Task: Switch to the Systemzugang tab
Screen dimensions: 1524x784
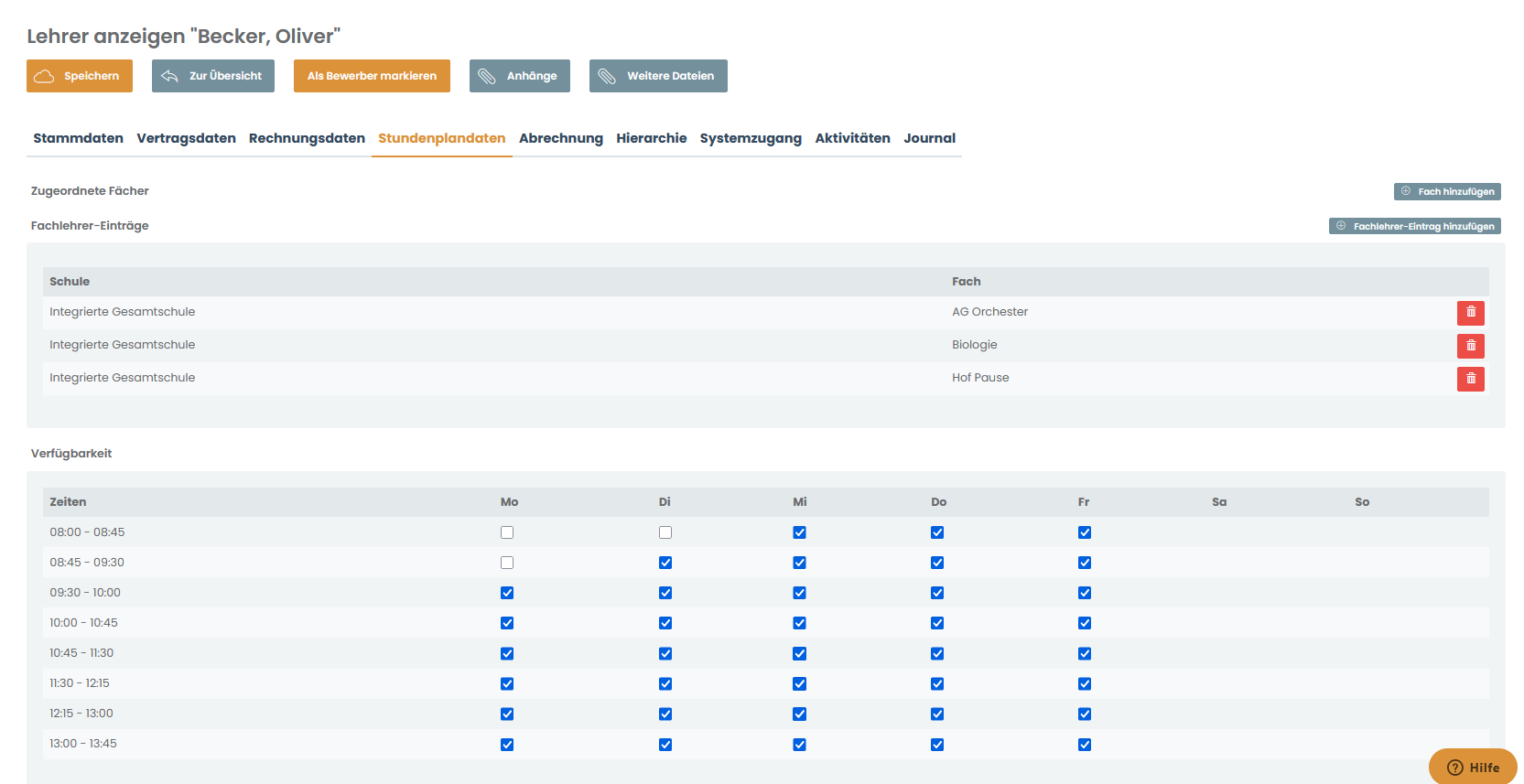Action: pos(751,138)
